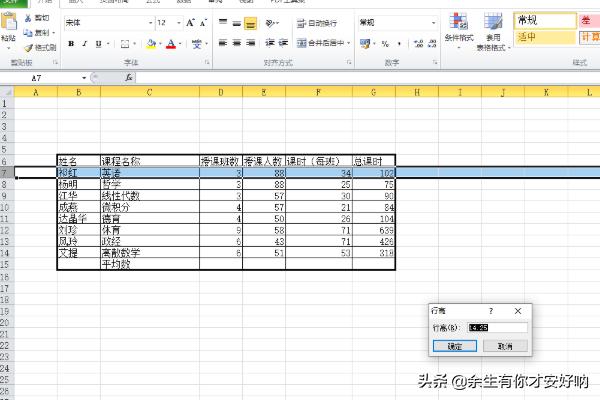Click the Format Painter brush icon
Image resolution: width=600 pixels, height=400 pixels.
28,48
